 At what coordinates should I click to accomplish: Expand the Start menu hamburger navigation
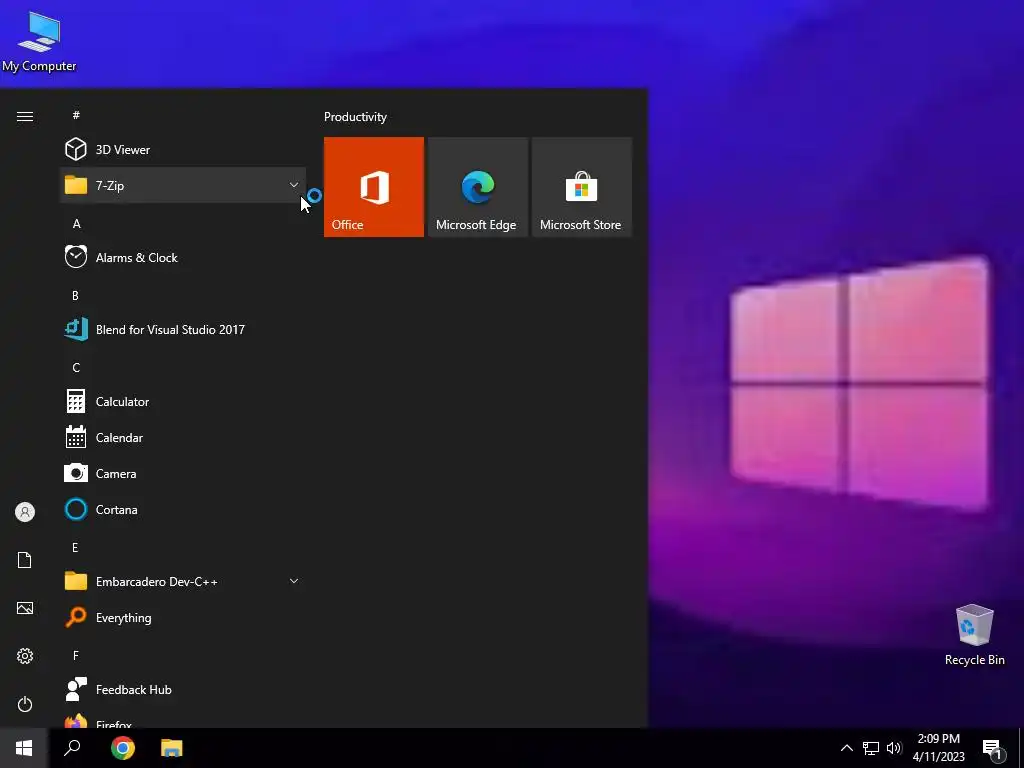coord(25,116)
